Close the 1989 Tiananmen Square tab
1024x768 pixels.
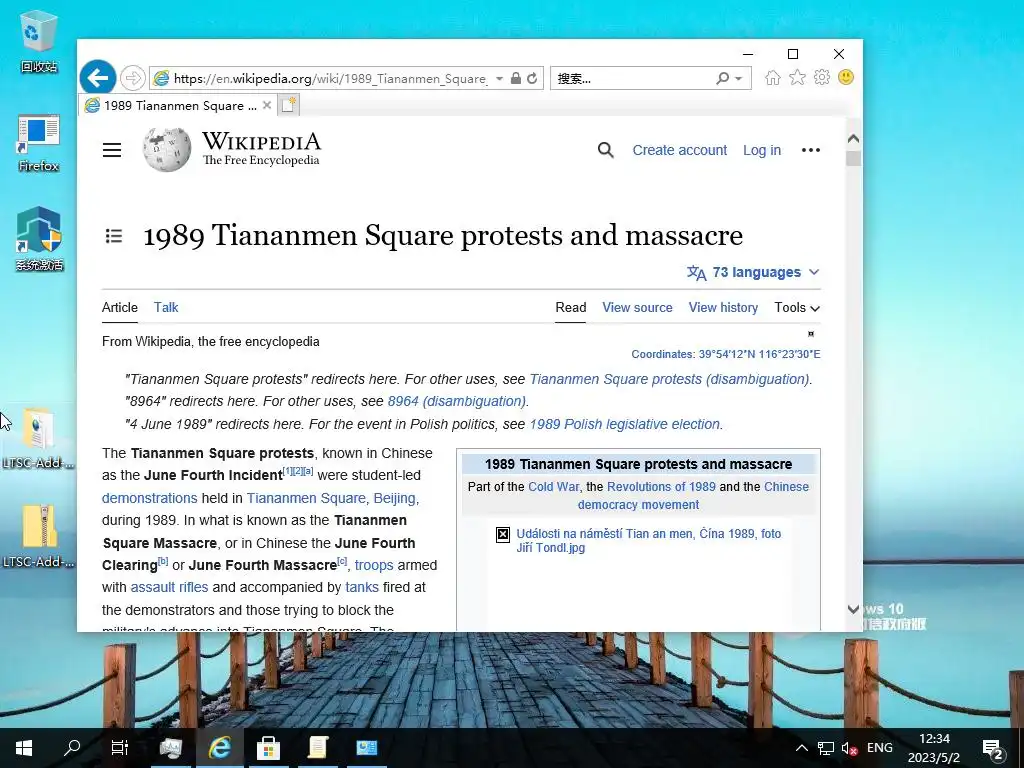coord(266,105)
